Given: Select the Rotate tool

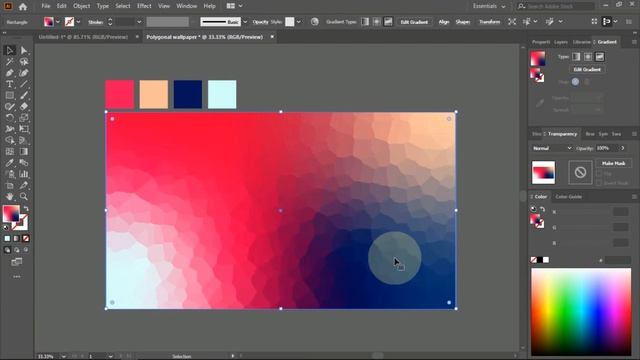Looking at the screenshot, I should tap(9, 118).
